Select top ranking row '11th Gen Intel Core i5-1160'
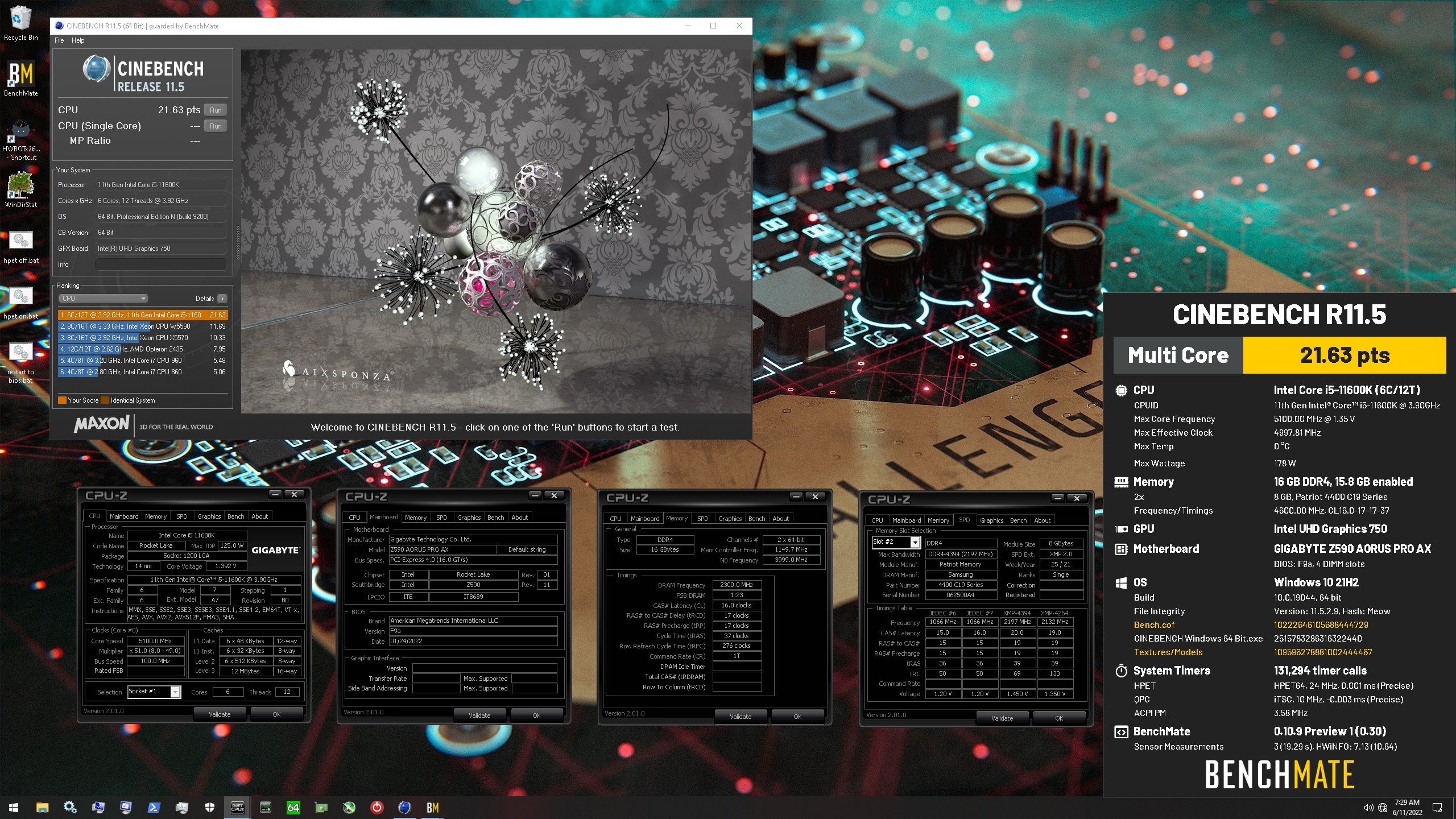The image size is (1456, 819). 142,315
